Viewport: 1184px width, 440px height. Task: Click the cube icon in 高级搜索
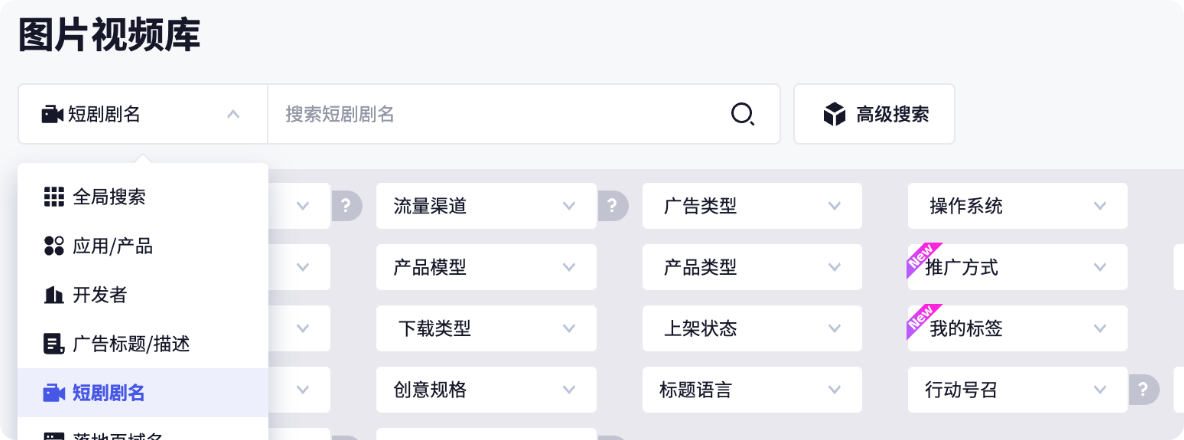click(834, 115)
